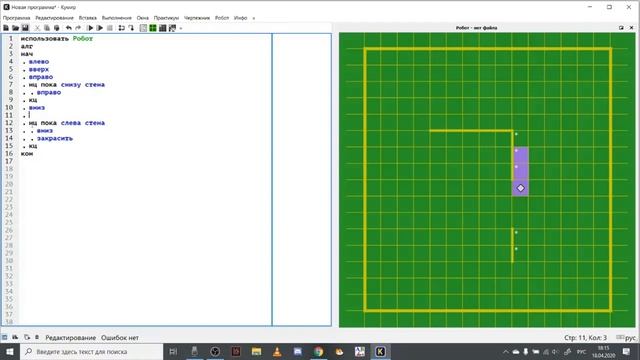Click line 1 'использовать Робот'
The height and width of the screenshot is (360, 640).
[57, 39]
